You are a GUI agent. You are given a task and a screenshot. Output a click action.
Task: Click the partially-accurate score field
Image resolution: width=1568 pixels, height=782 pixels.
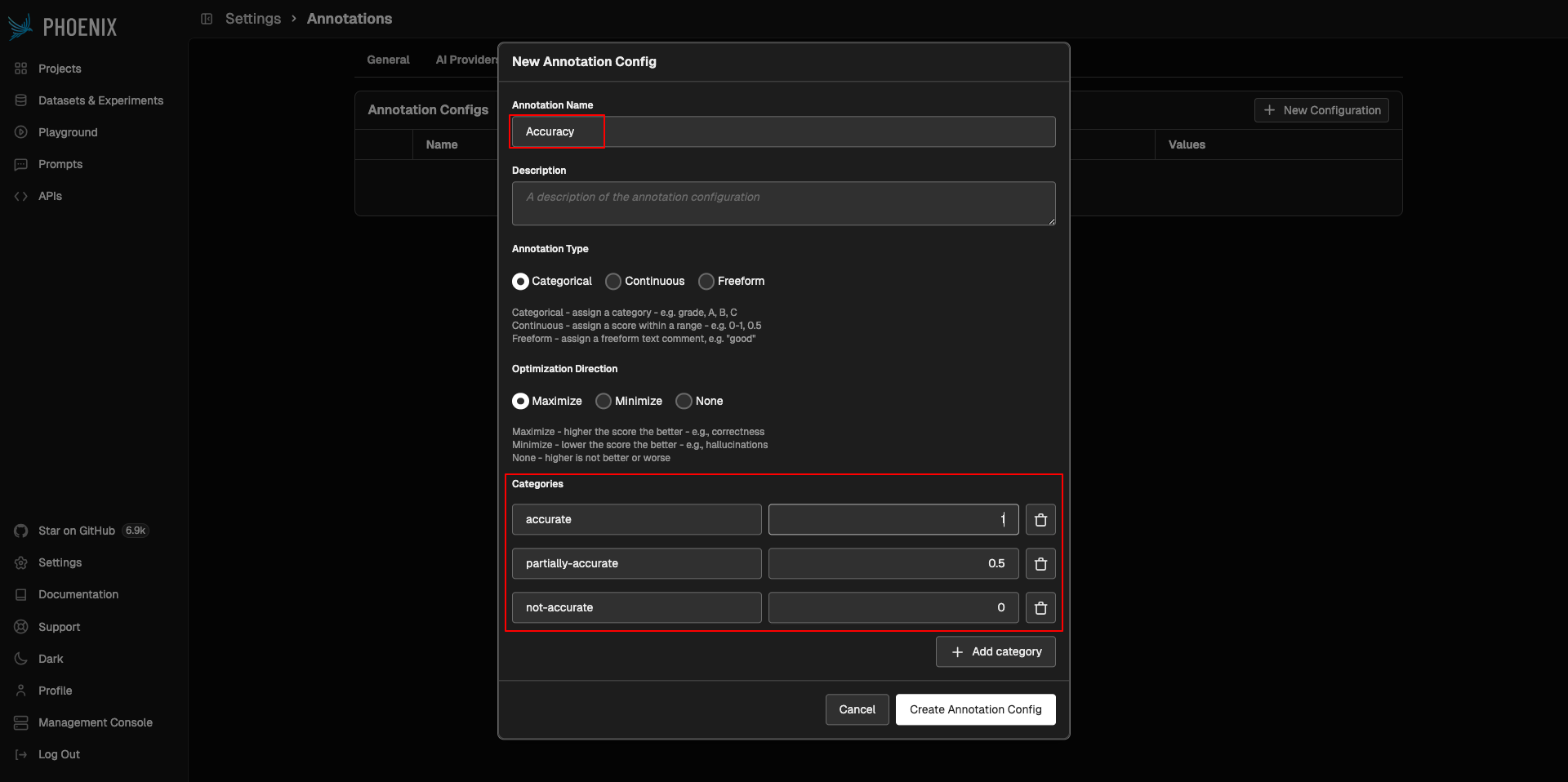tap(893, 564)
